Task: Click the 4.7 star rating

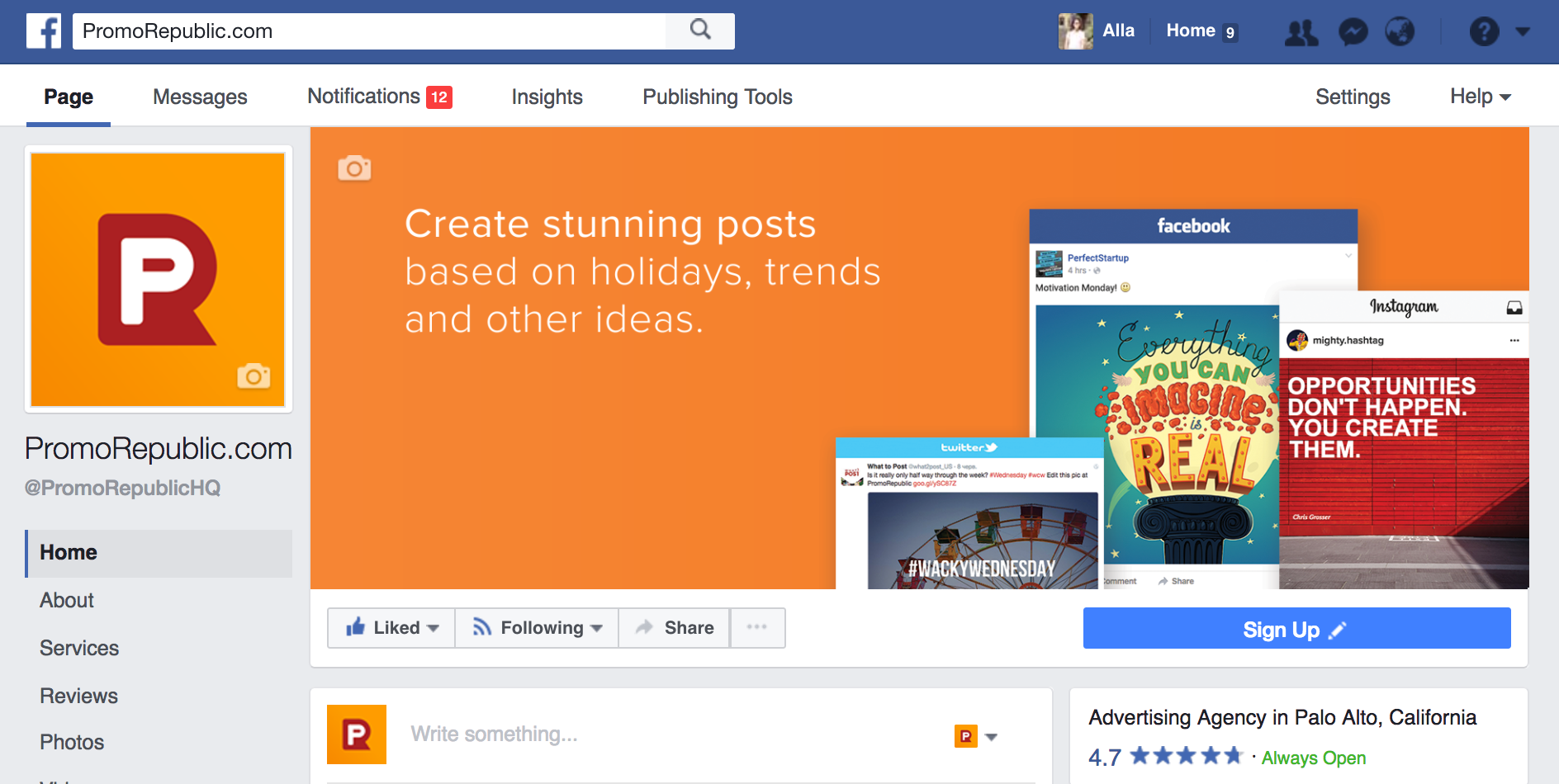Action: pos(1165,757)
